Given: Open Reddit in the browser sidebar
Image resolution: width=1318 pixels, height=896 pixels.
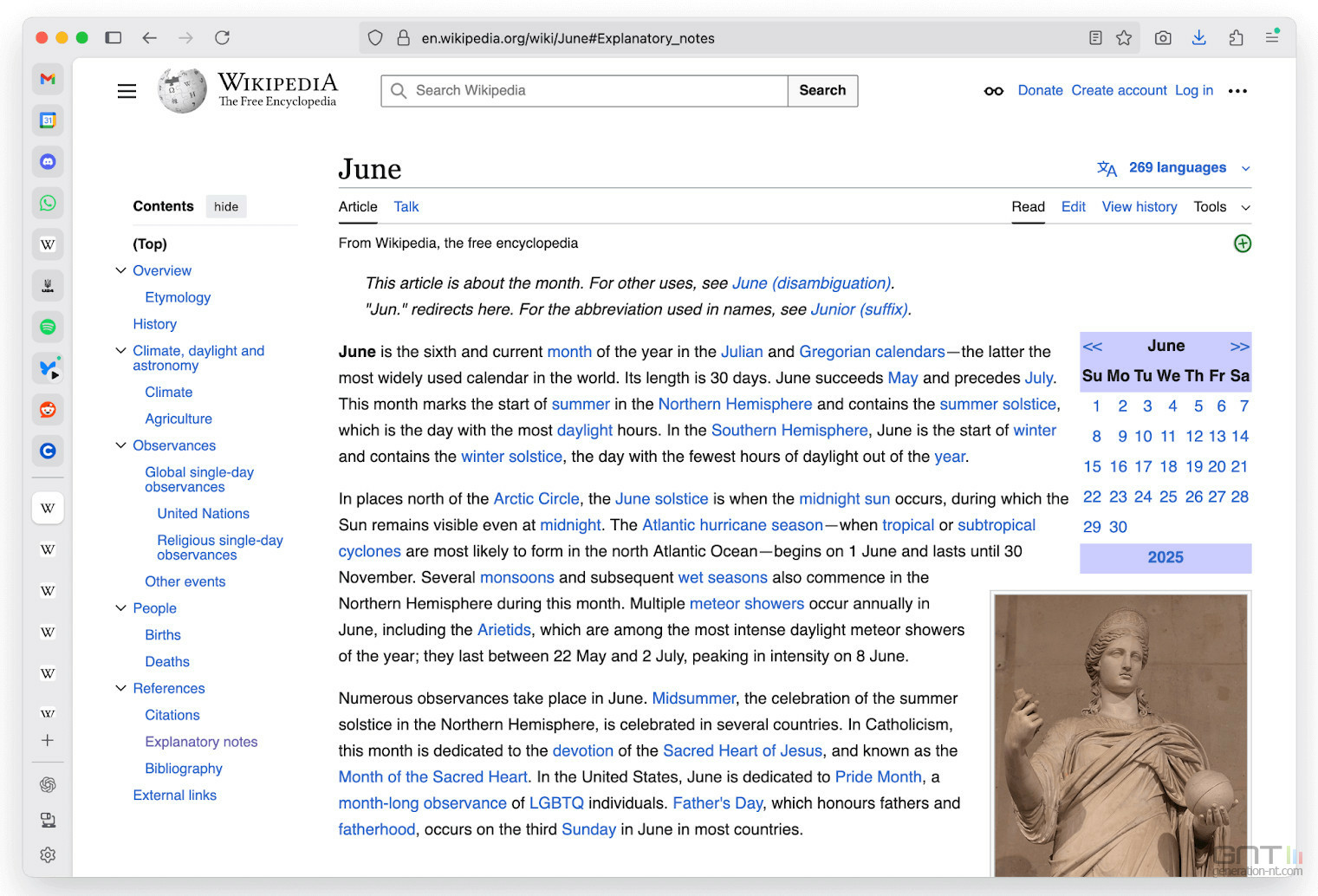Looking at the screenshot, I should 48,409.
